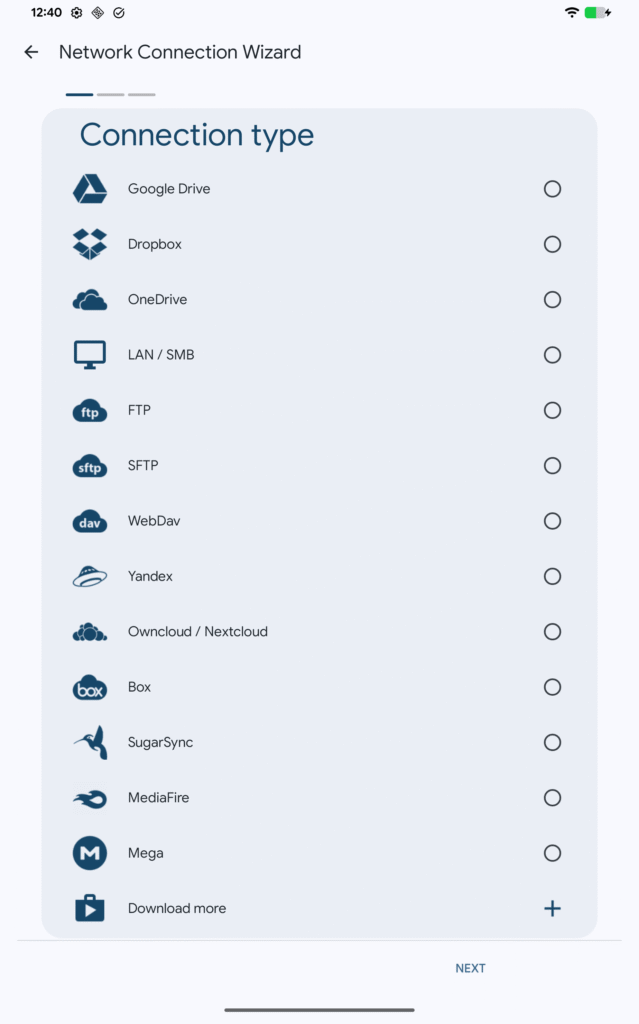Tap the SugarSync hummingbird icon
The height and width of the screenshot is (1024, 639).
[x=90, y=742]
